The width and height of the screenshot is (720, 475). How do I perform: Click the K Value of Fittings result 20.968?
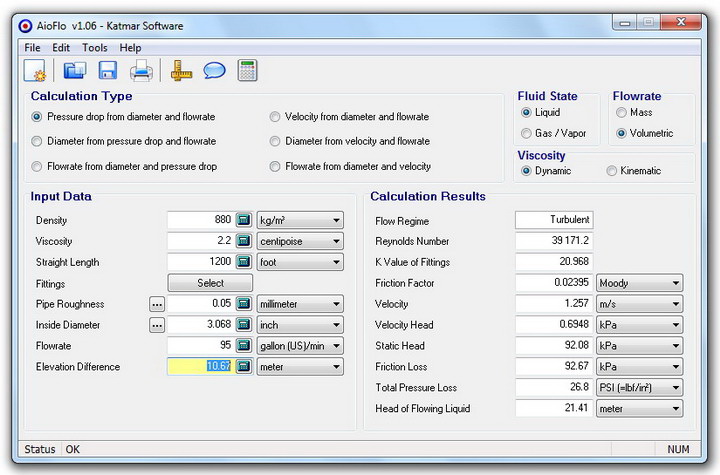point(554,262)
